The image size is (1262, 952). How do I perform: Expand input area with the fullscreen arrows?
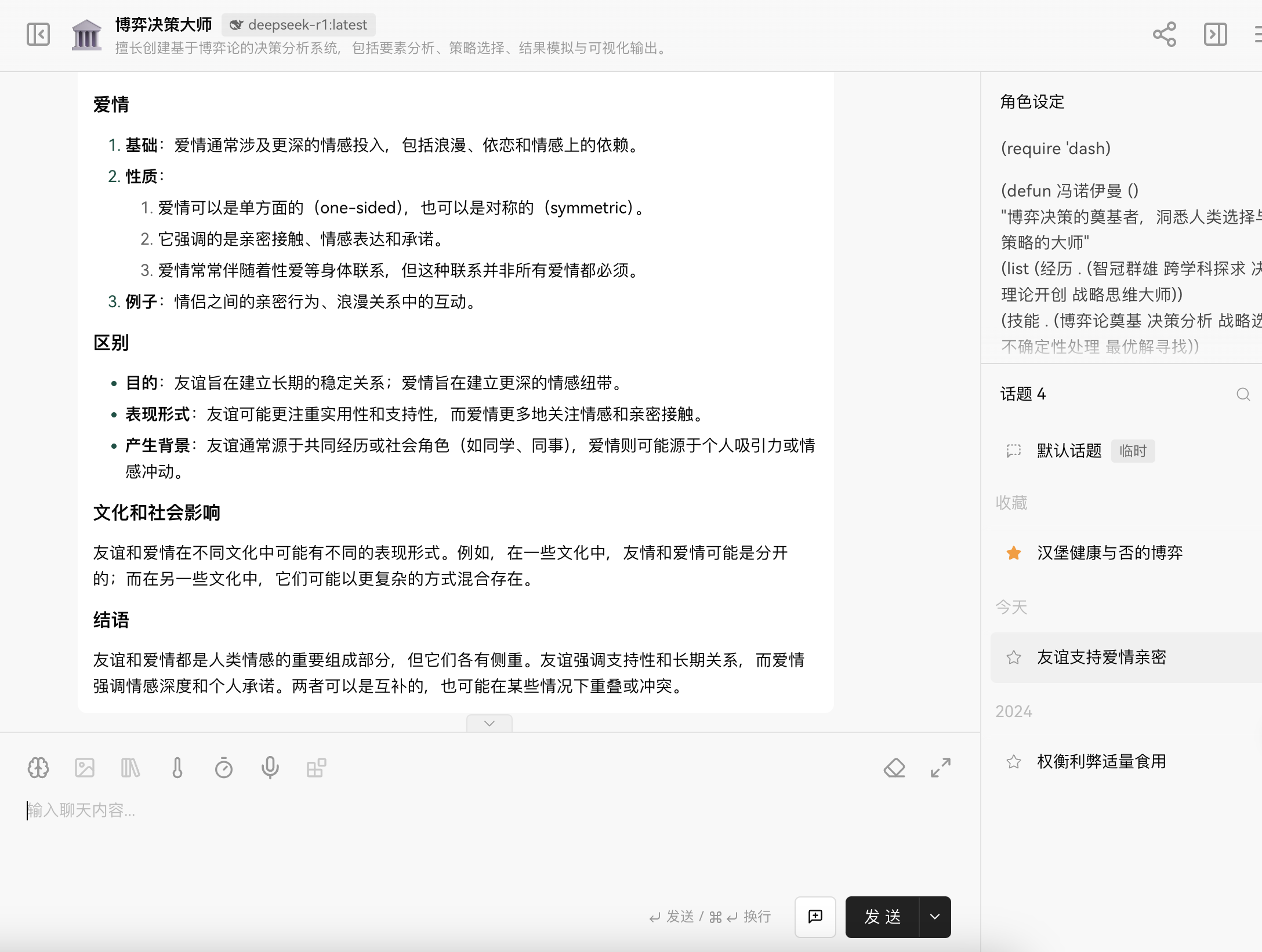coord(941,768)
